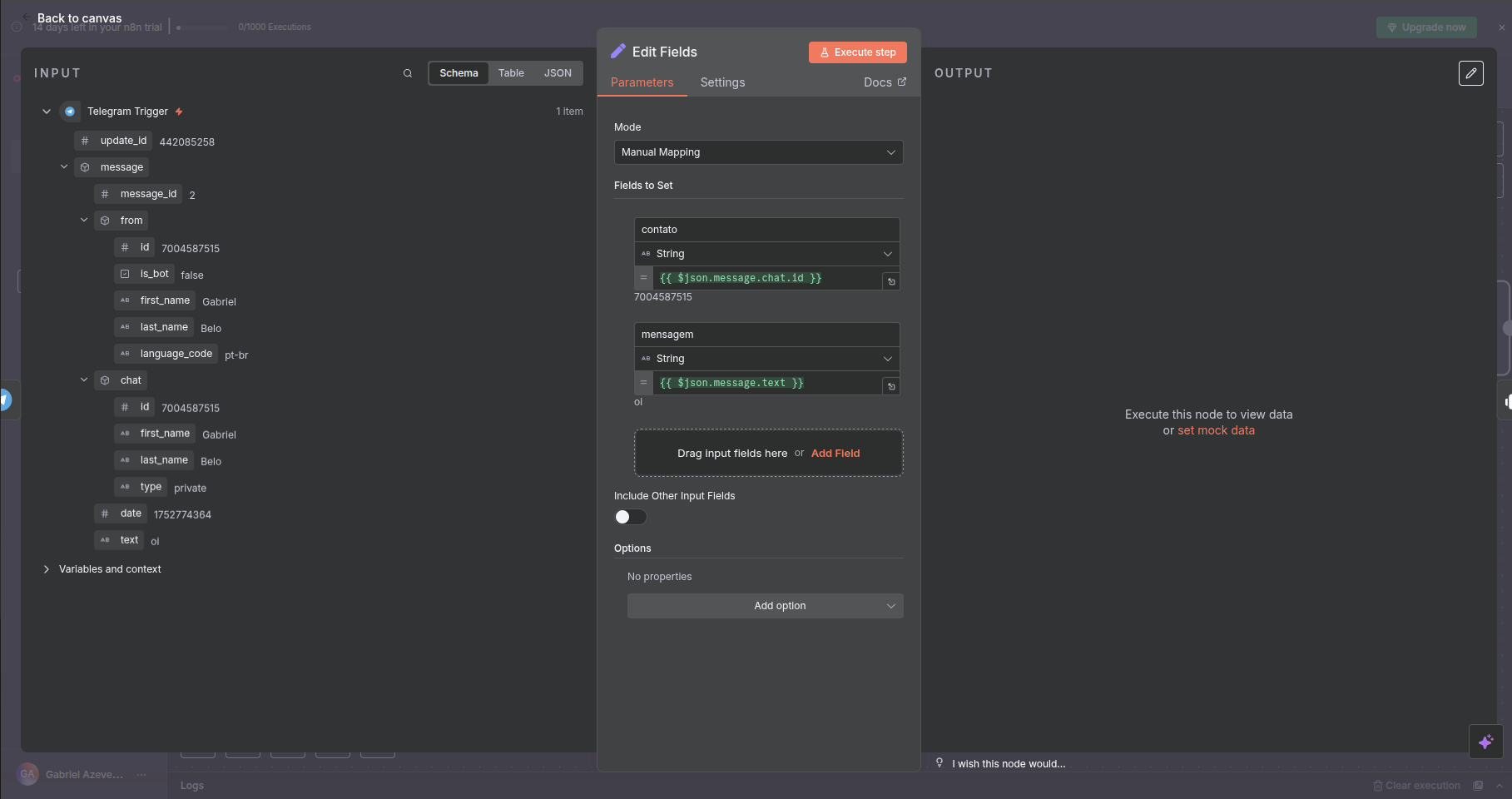
Task: Click the pencil edit icon in the Output panel
Action: tap(1470, 73)
